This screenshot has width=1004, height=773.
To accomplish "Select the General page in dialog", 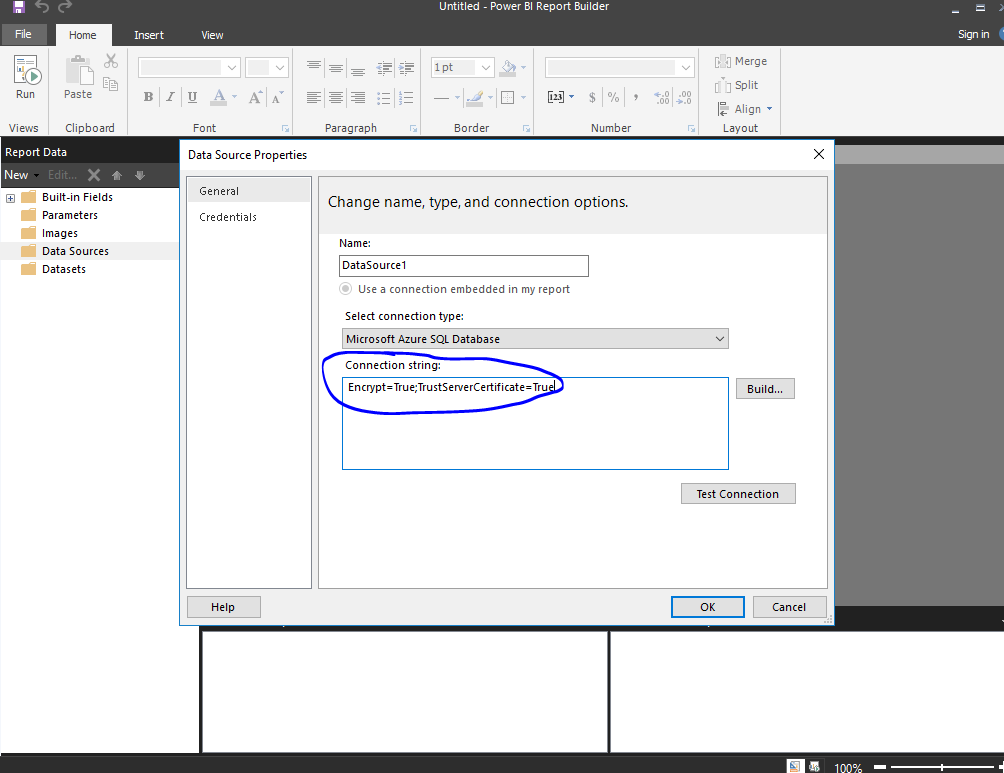I will click(x=248, y=191).
